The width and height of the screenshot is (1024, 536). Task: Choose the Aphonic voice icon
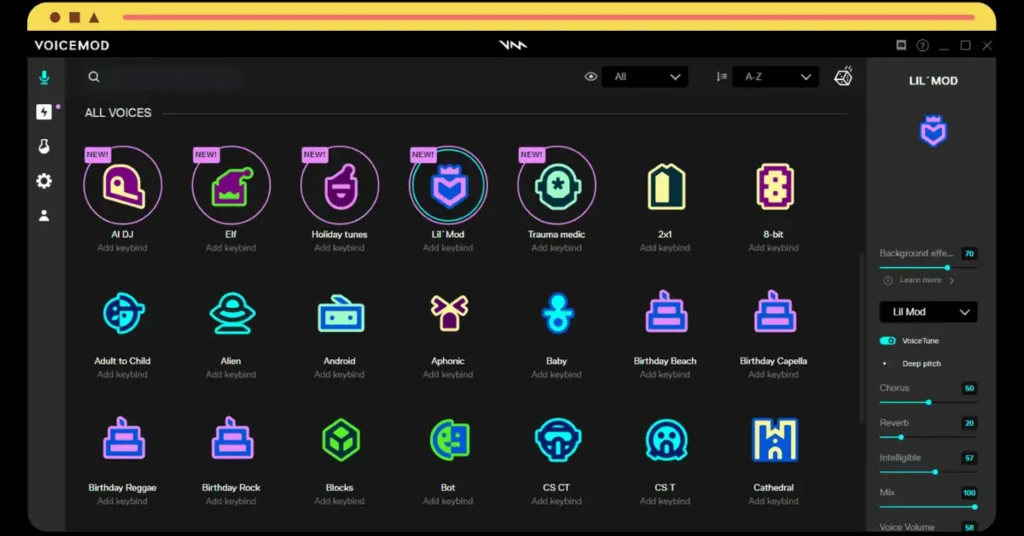coord(448,313)
